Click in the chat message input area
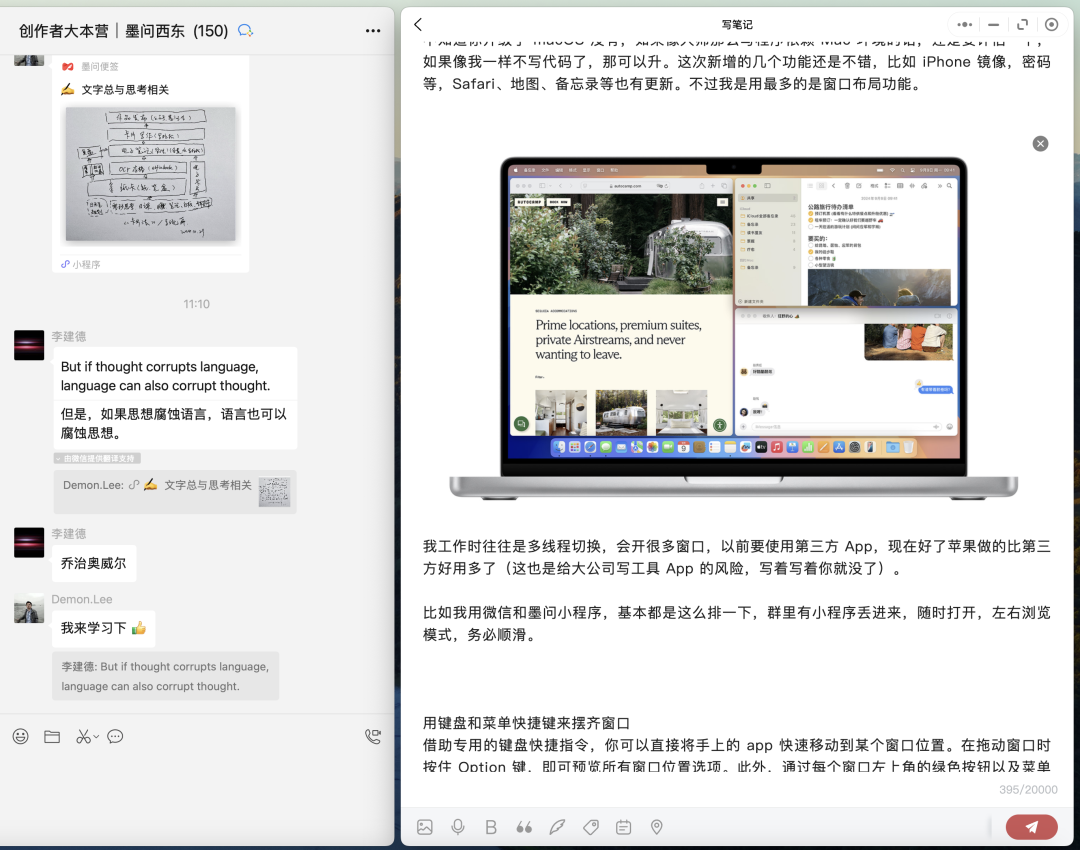Screen dimensions: 1080x850 (x=196, y=798)
